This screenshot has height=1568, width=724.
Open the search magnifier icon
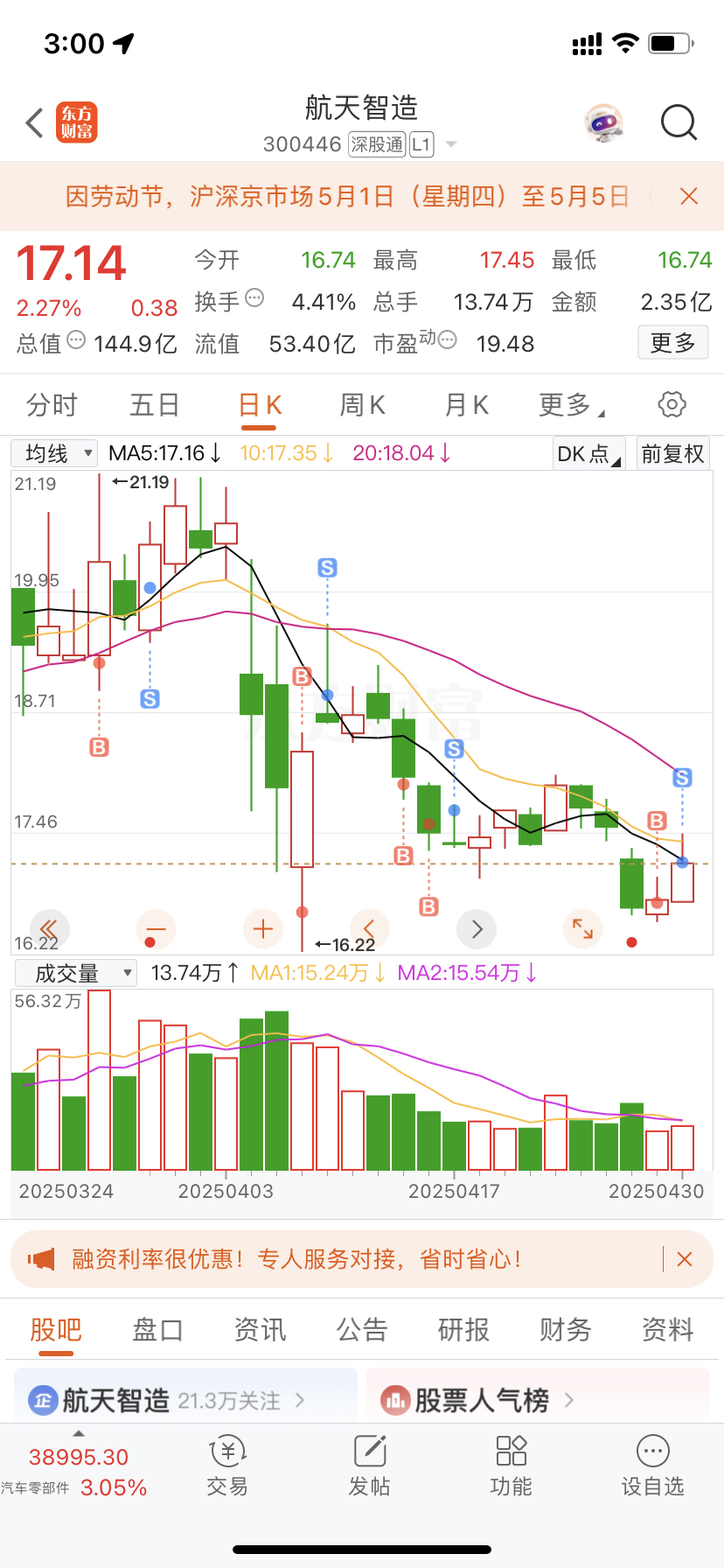679,123
